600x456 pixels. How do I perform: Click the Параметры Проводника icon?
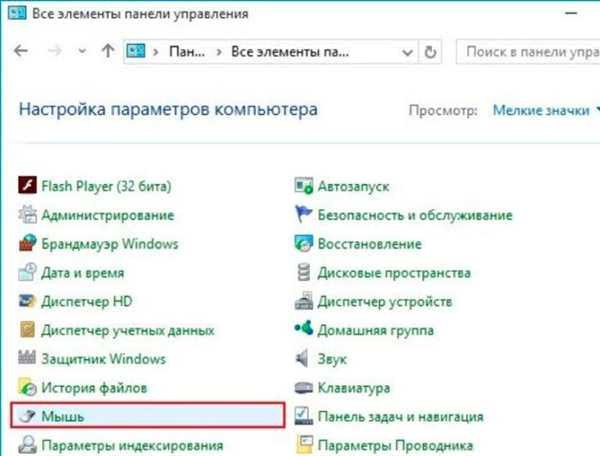tap(304, 445)
